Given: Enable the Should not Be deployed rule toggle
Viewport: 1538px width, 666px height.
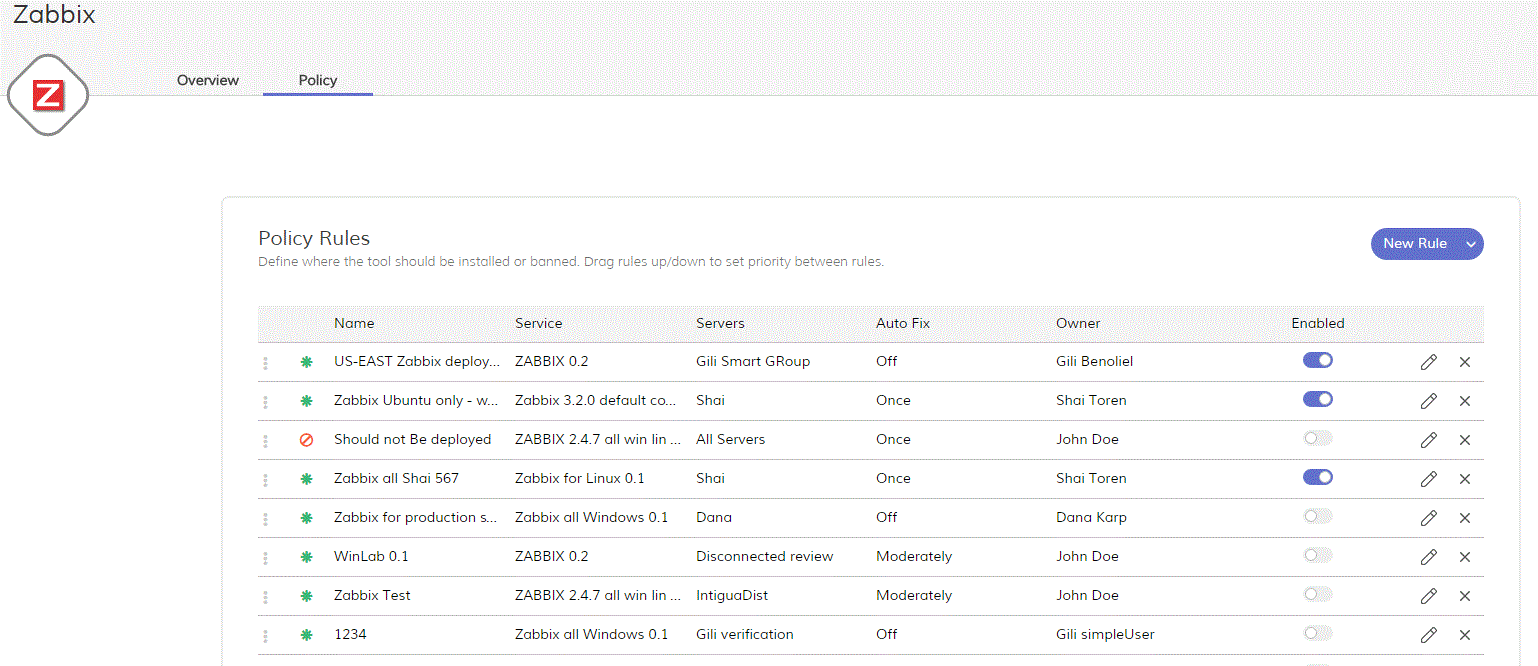Looking at the screenshot, I should point(1318,438).
